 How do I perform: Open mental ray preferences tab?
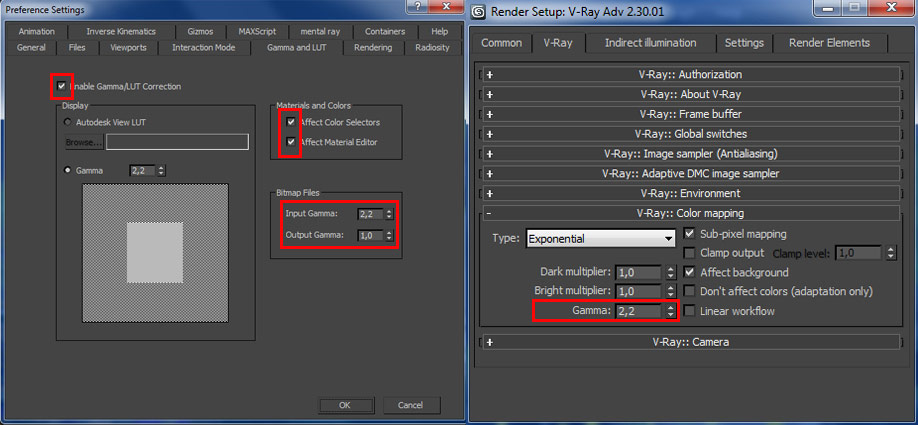coord(320,32)
